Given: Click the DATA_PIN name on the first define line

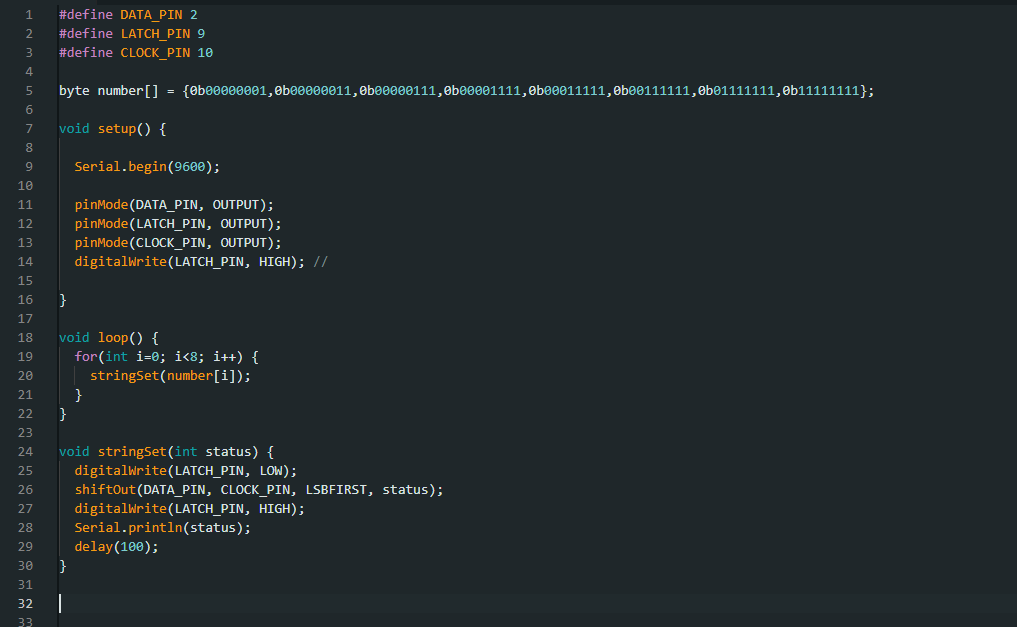Looking at the screenshot, I should 151,15.
